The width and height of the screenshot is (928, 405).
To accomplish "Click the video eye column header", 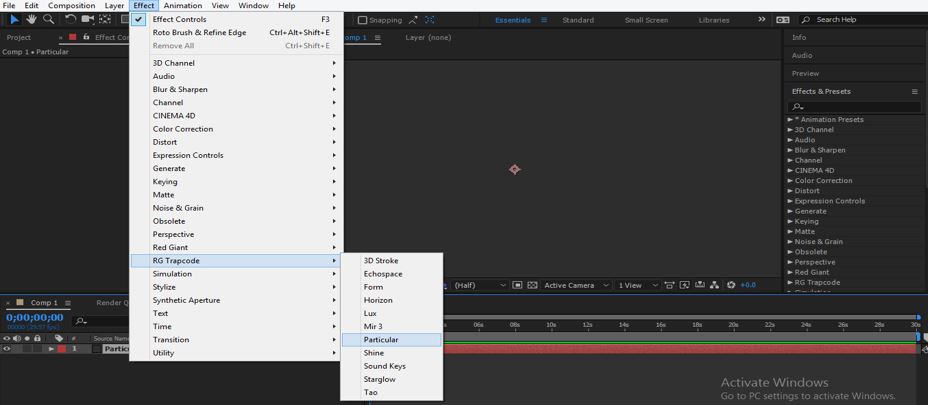I will pos(7,339).
